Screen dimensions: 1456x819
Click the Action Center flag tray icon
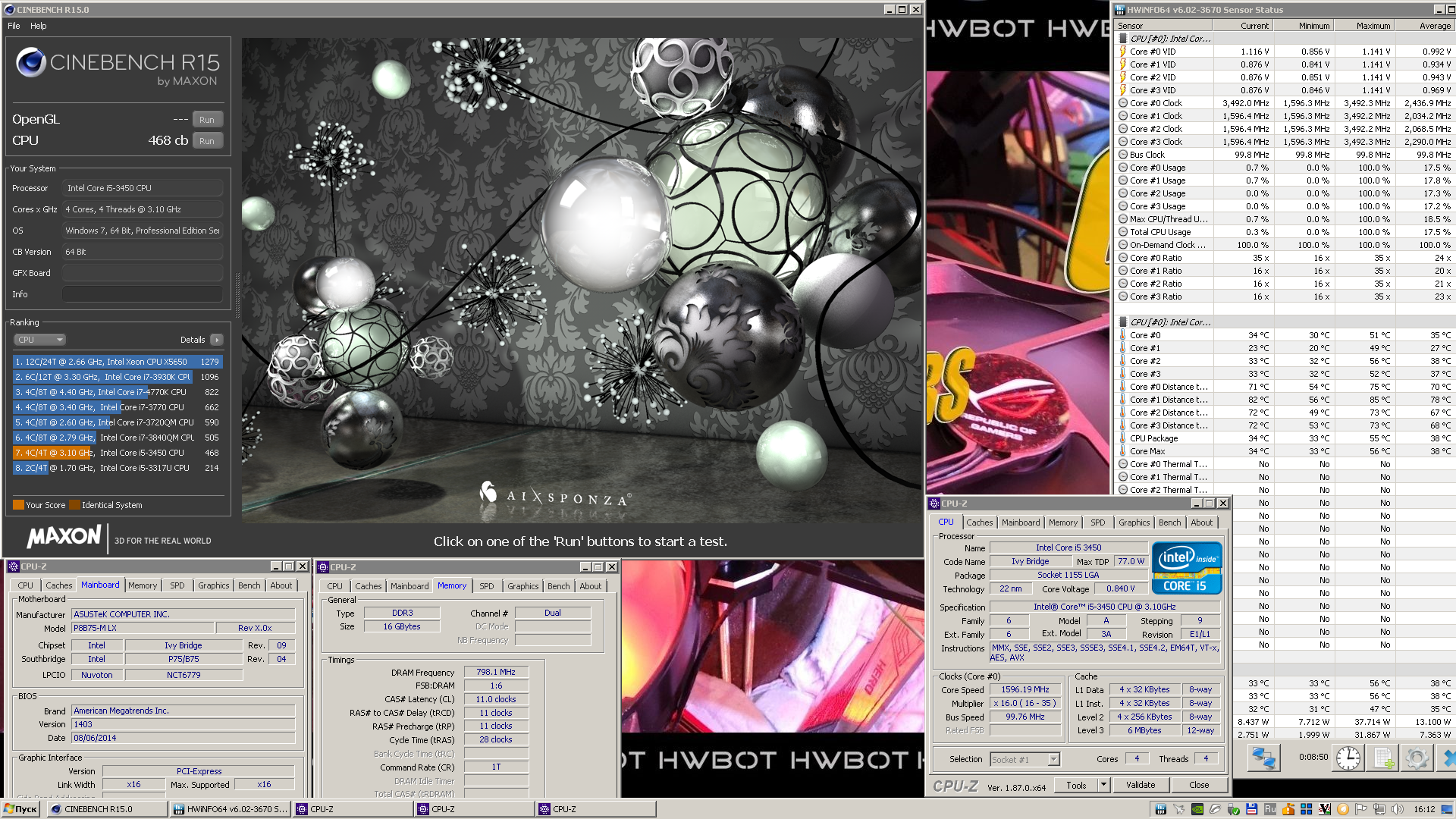coord(1360,809)
